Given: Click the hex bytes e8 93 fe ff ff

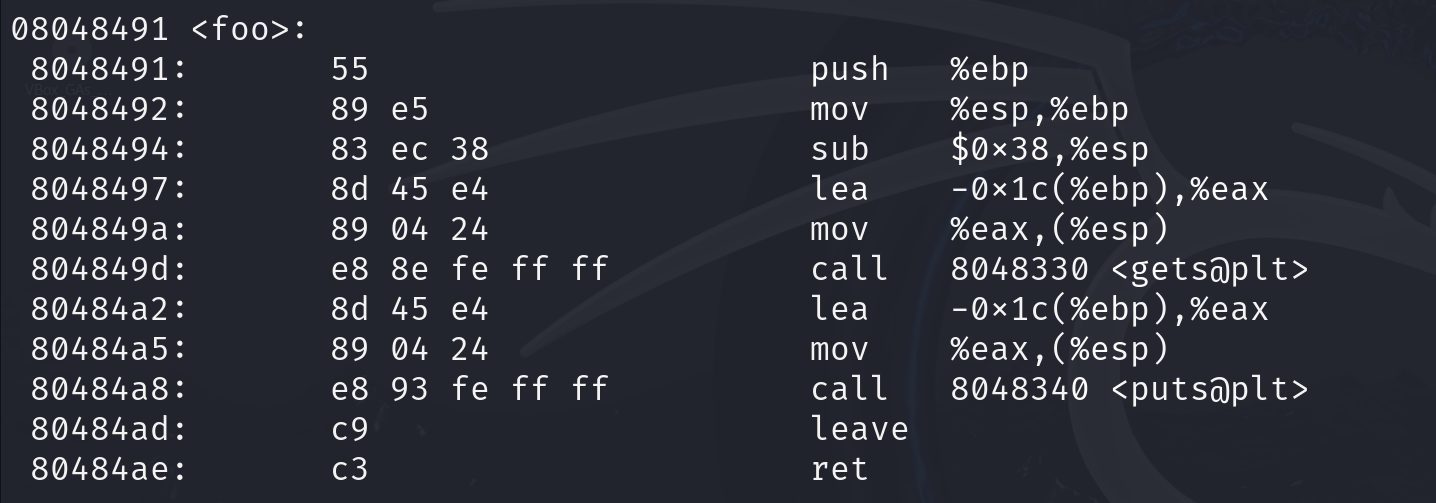Looking at the screenshot, I should pos(469,389).
